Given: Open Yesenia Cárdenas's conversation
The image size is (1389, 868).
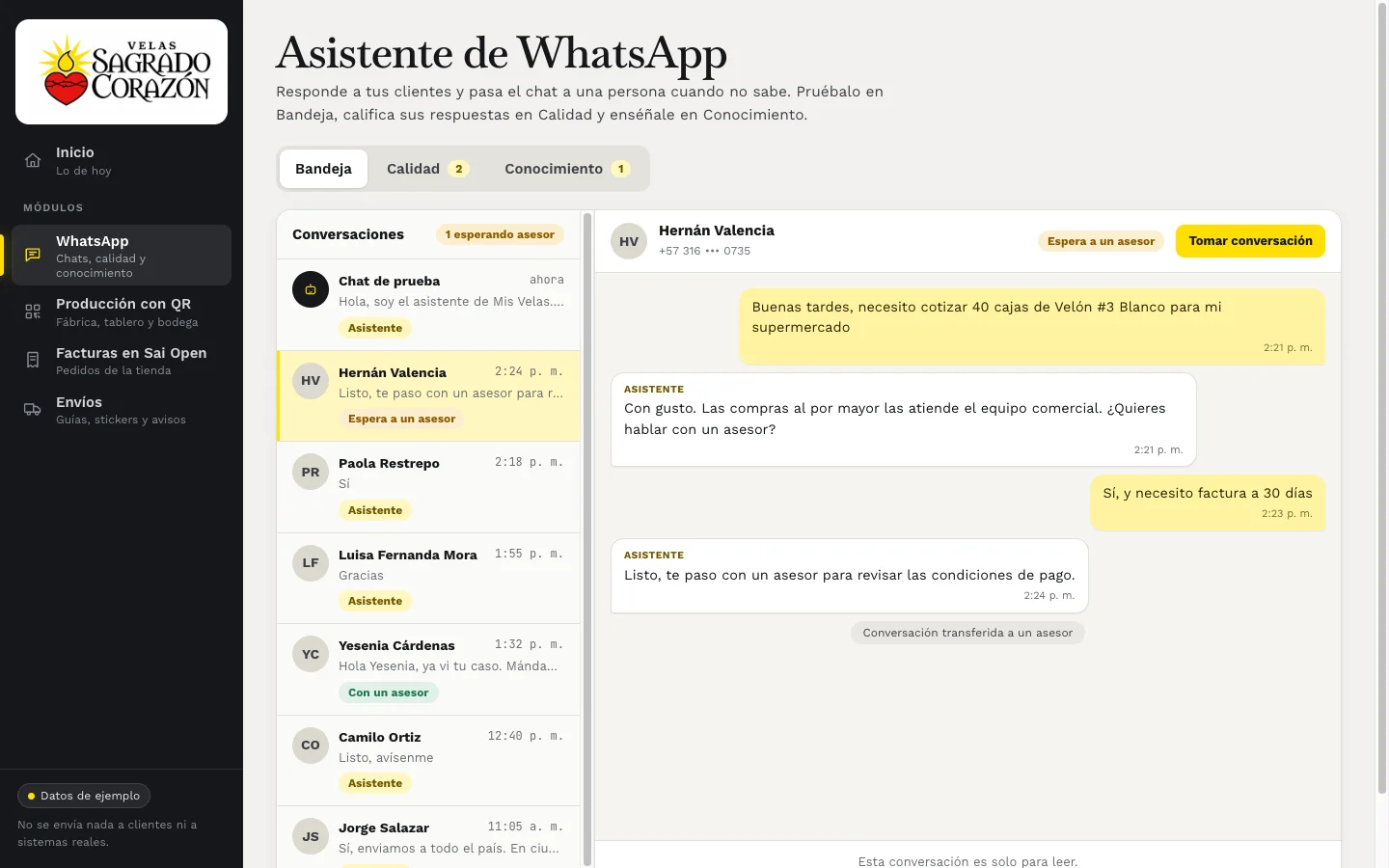Looking at the screenshot, I should (428, 669).
